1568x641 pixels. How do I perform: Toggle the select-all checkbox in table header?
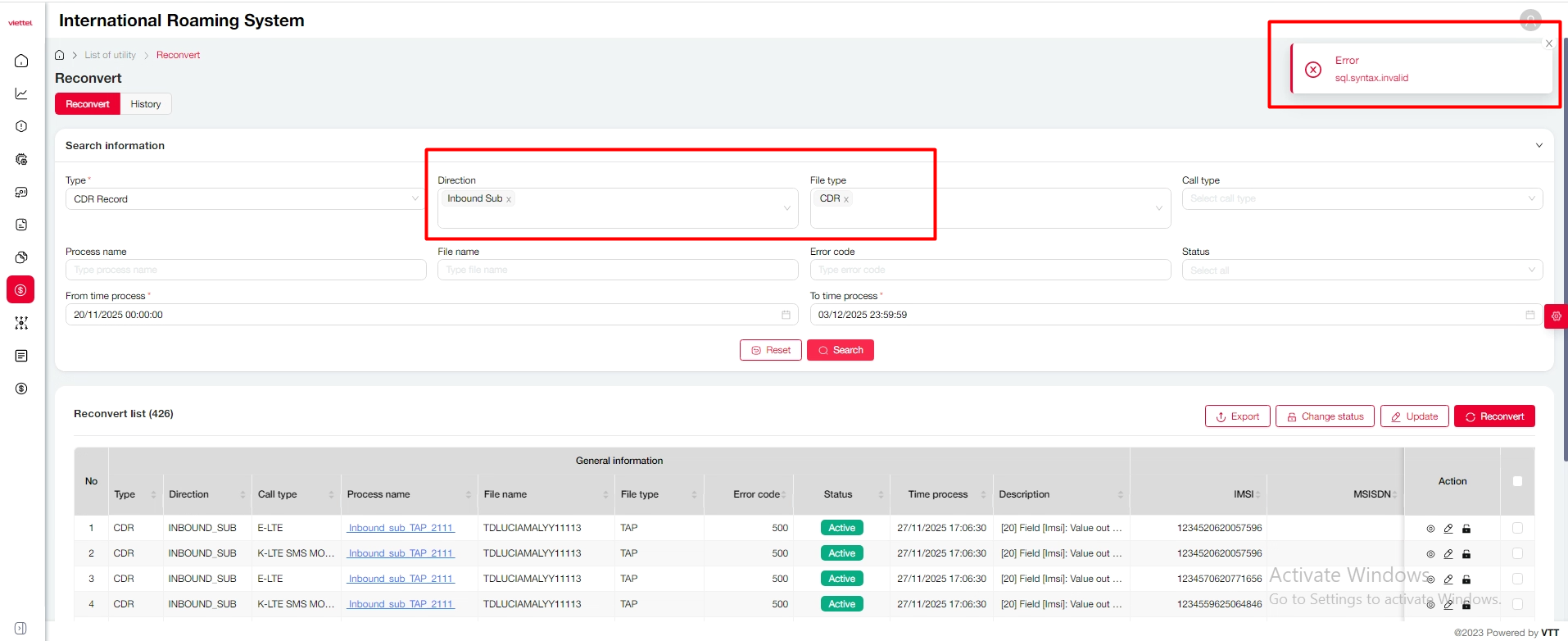pos(1517,481)
